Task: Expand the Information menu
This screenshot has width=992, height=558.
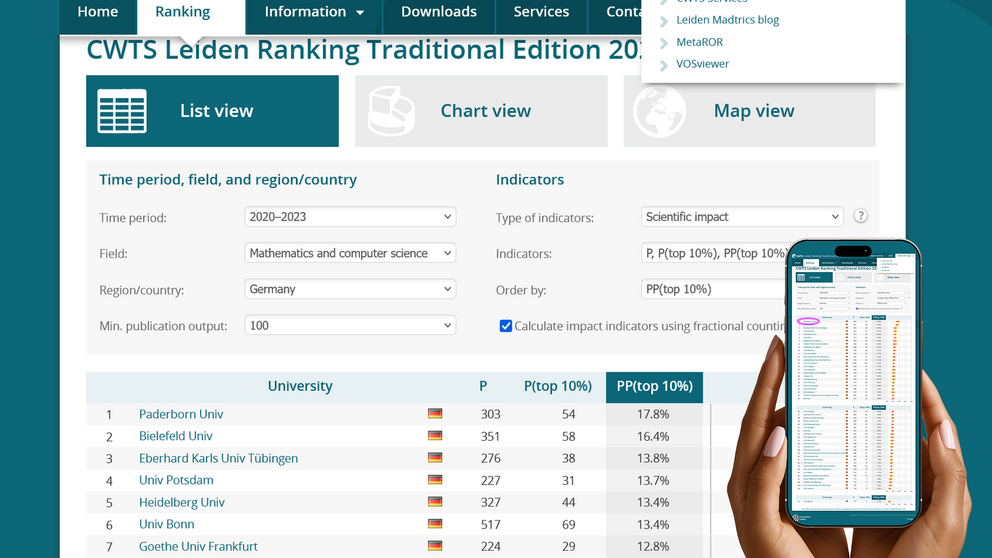Action: (x=314, y=12)
